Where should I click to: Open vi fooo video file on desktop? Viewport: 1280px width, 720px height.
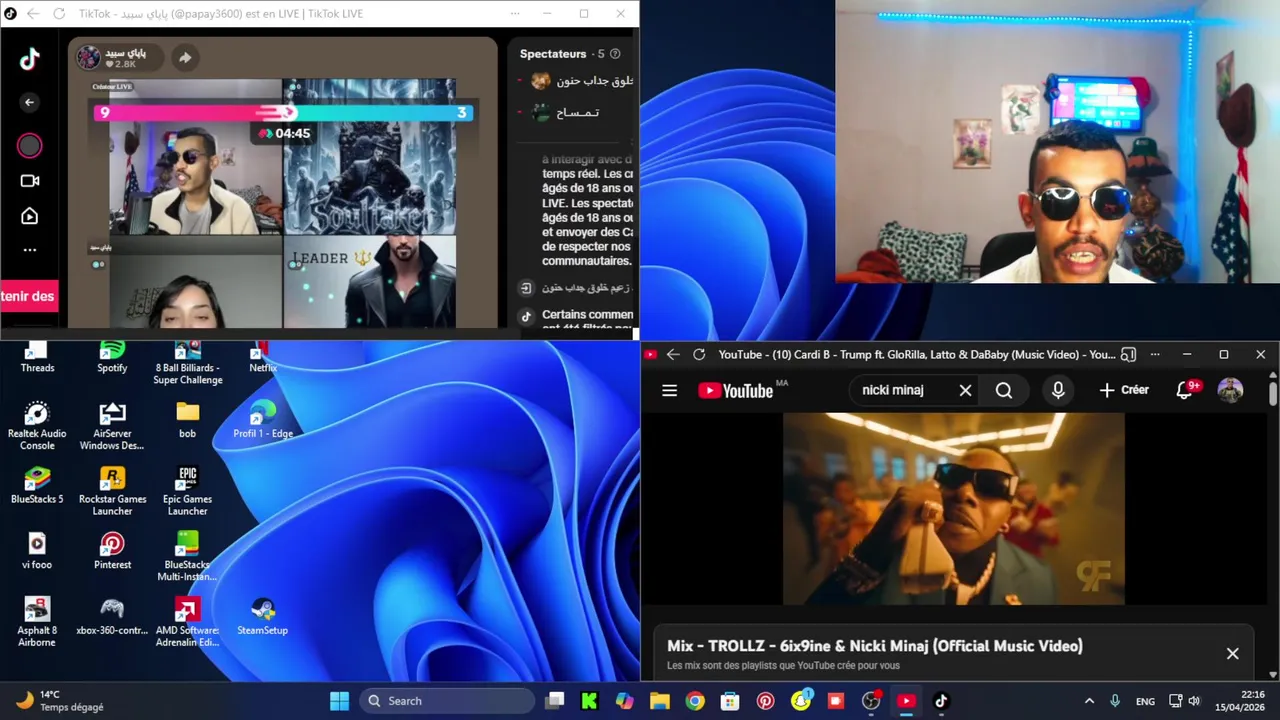[37, 551]
